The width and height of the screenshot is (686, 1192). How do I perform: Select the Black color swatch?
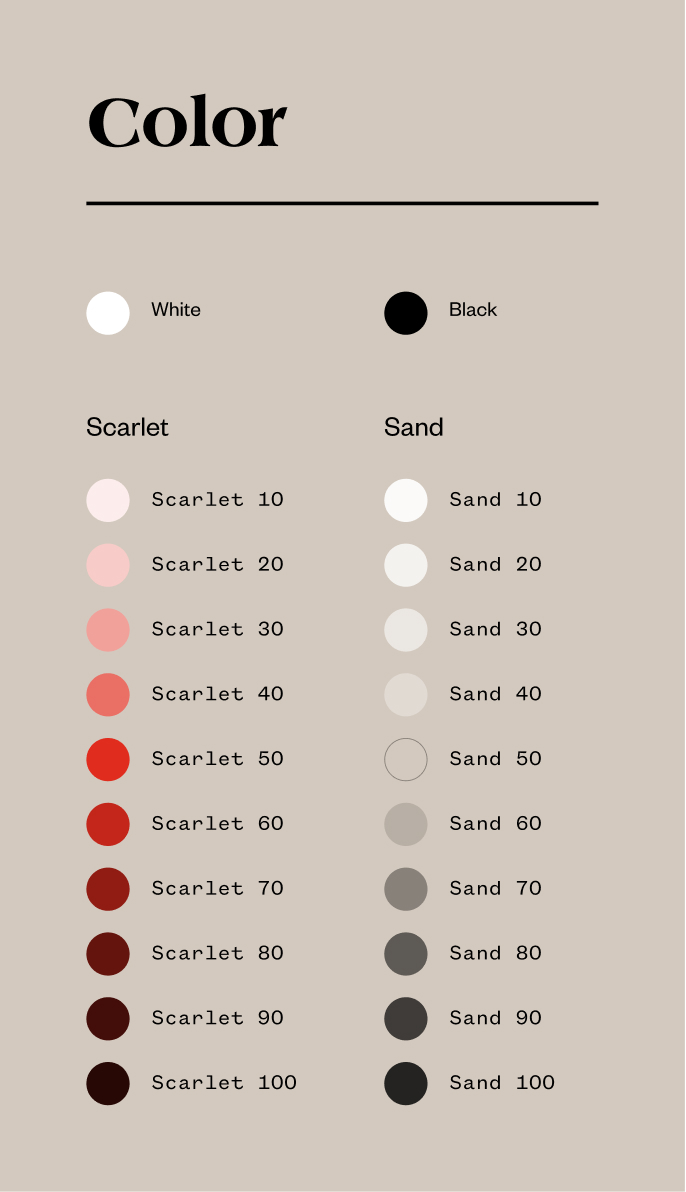click(405, 313)
